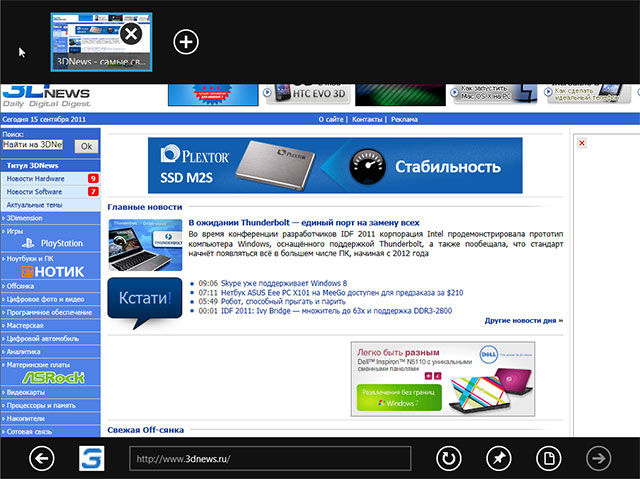
Task: Click the 'Главные новости' heading
Action: click(144, 207)
